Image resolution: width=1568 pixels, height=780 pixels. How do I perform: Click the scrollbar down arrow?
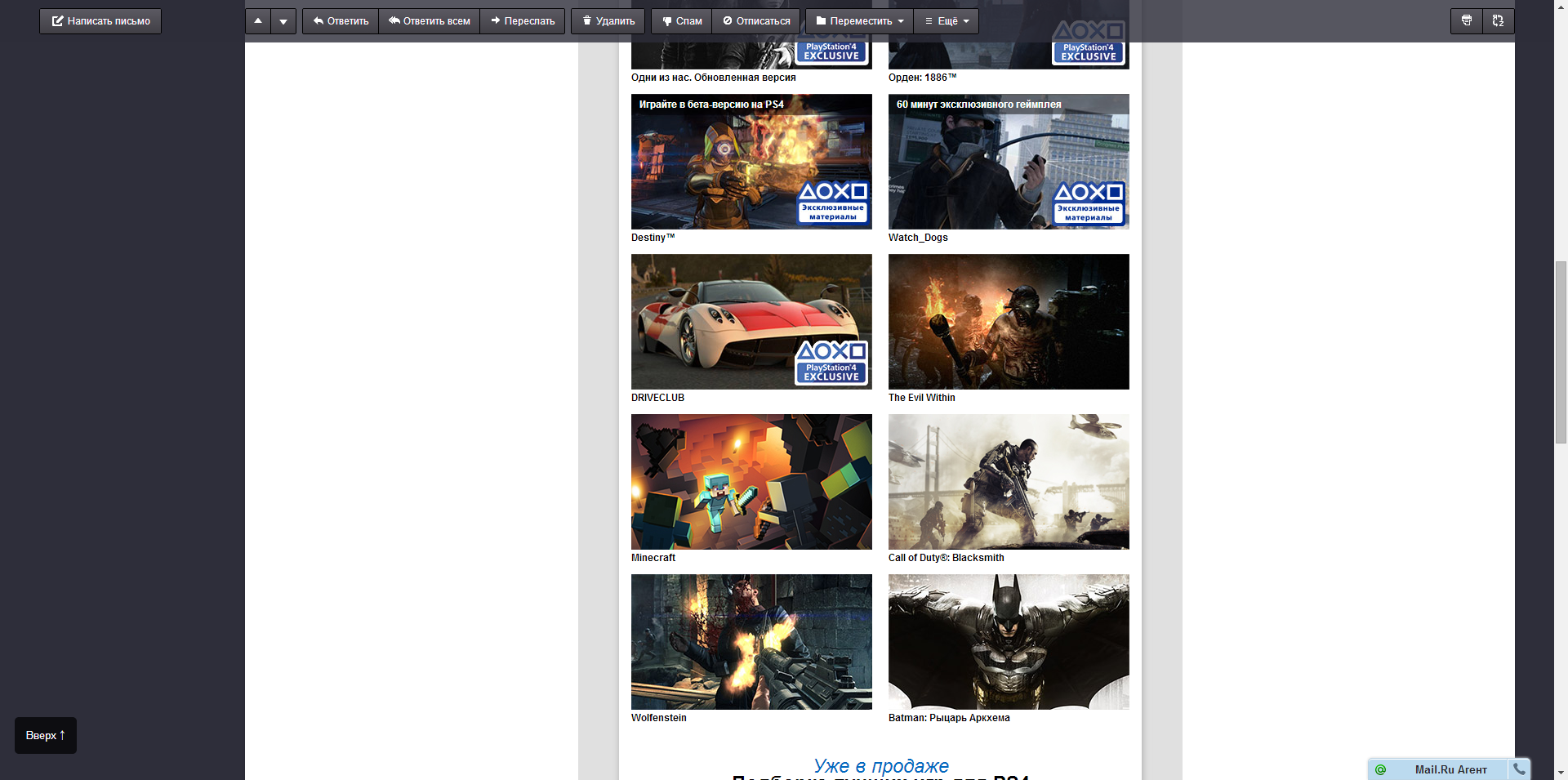coord(1561,773)
